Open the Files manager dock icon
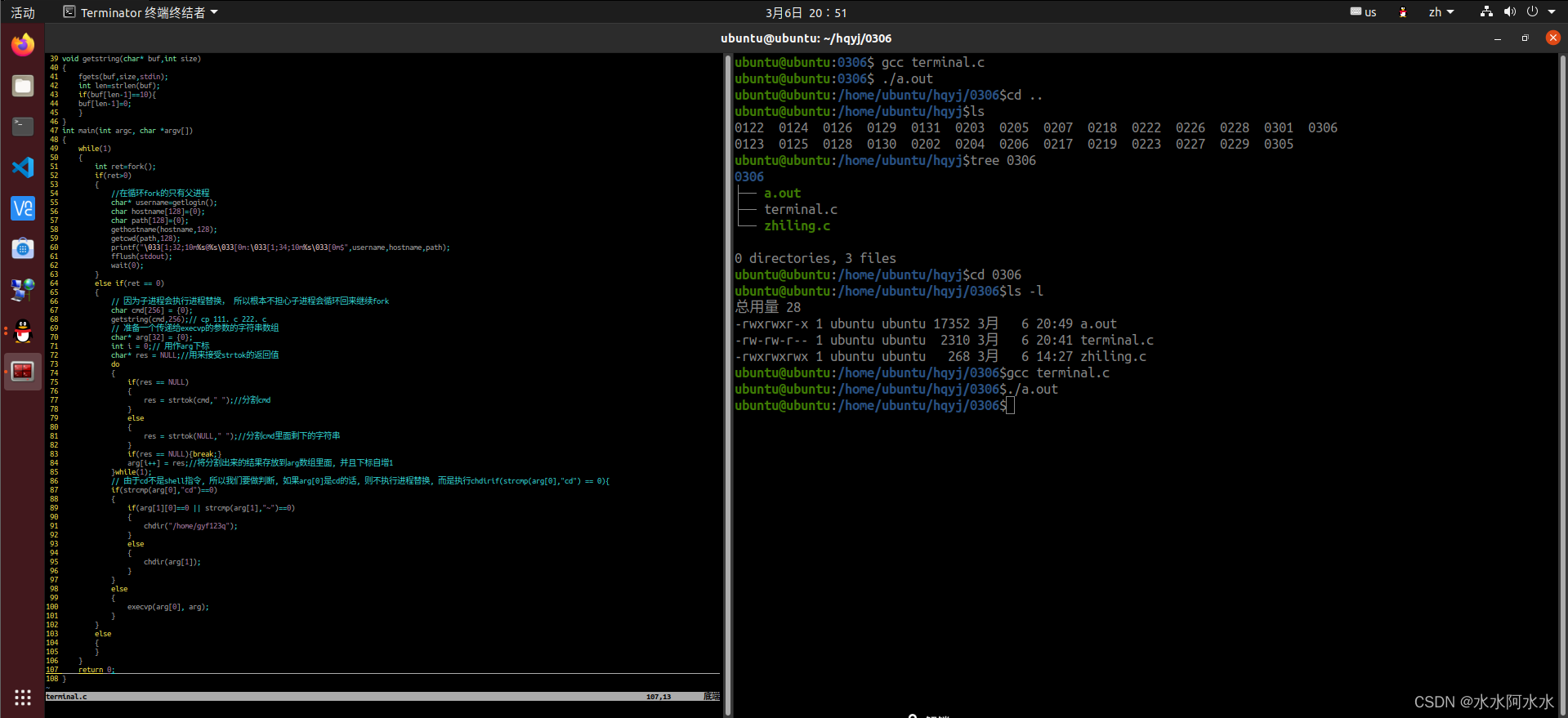Screen dimensions: 1568x718 tap(23, 86)
